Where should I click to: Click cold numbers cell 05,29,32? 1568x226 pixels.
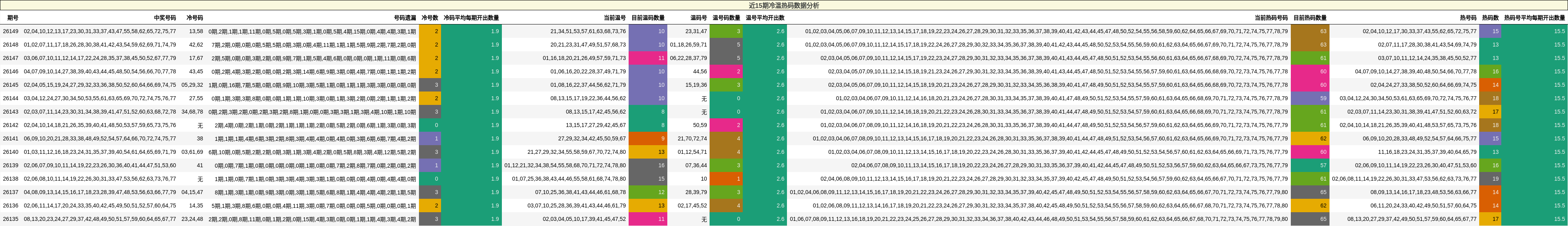coord(192,85)
